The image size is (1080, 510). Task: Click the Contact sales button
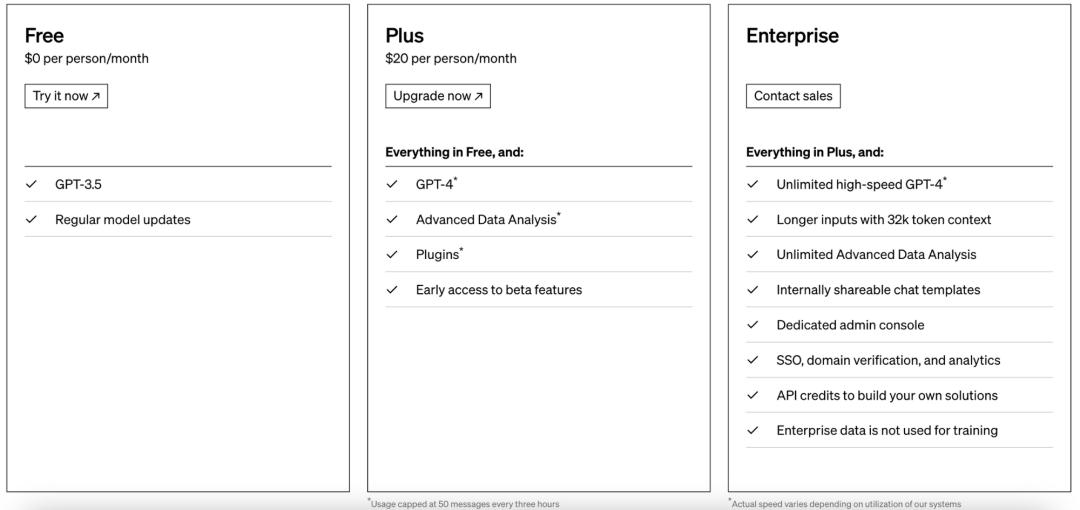tap(793, 96)
